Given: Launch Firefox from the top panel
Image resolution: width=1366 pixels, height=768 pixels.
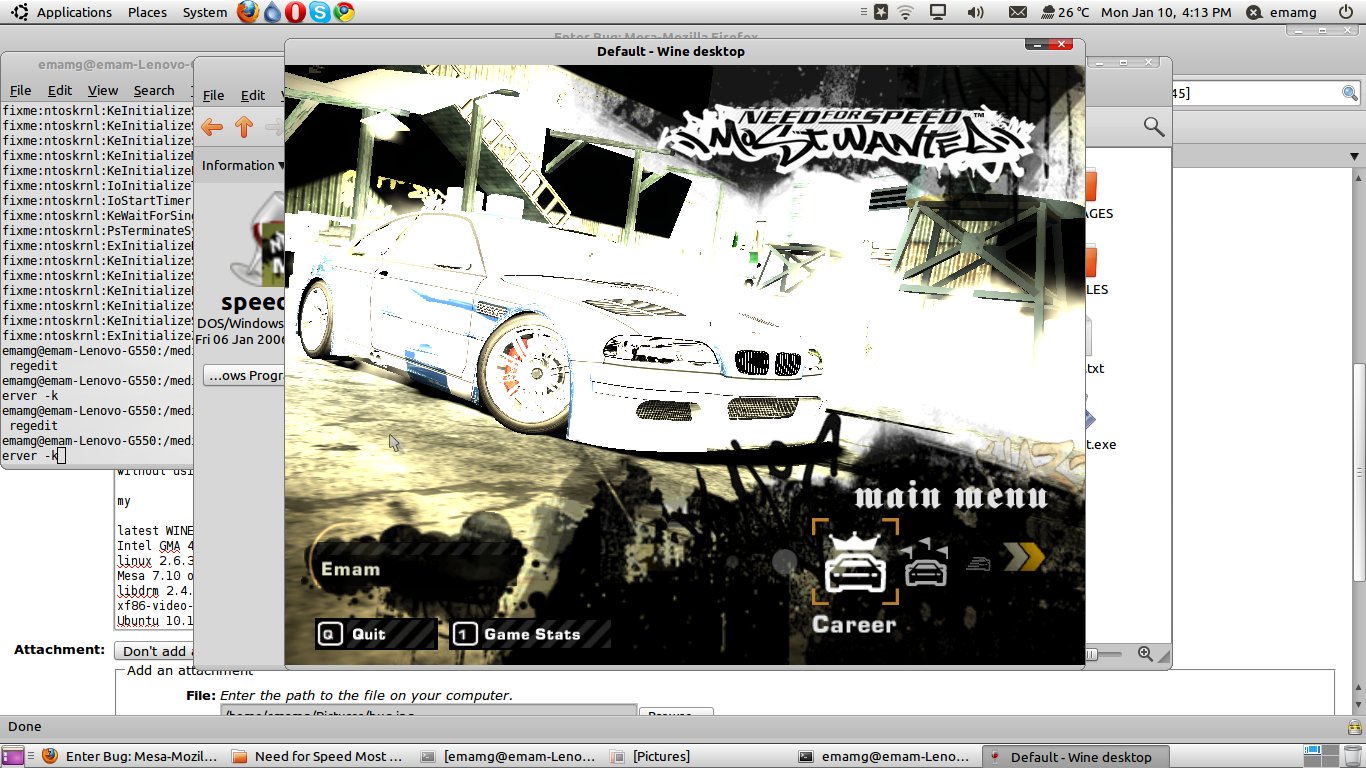Looking at the screenshot, I should [248, 12].
